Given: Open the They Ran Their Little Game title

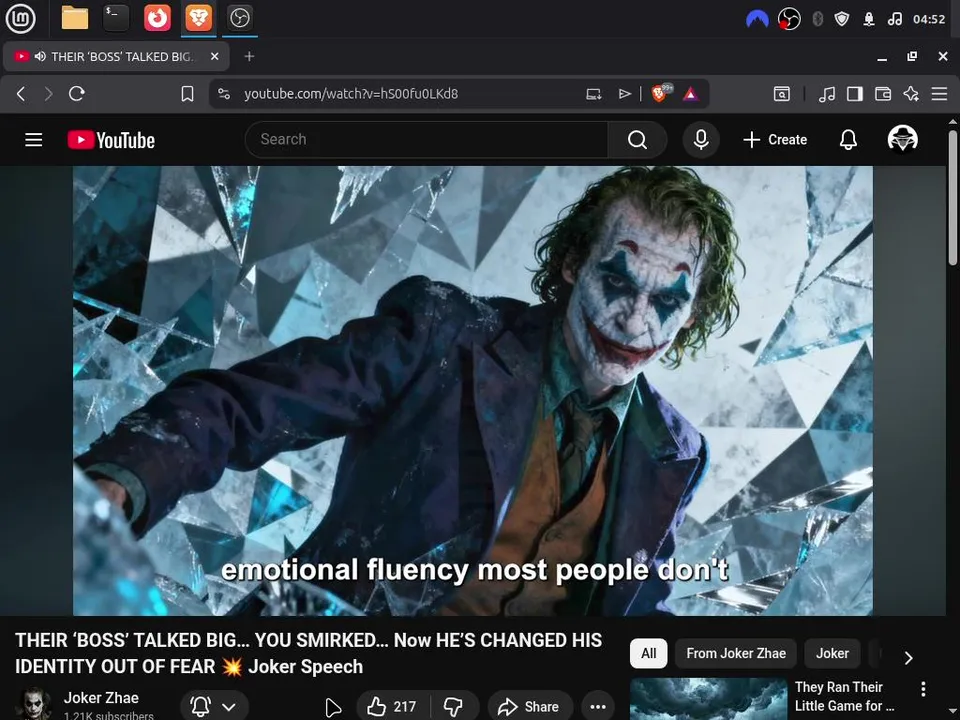Looking at the screenshot, I should (844, 696).
